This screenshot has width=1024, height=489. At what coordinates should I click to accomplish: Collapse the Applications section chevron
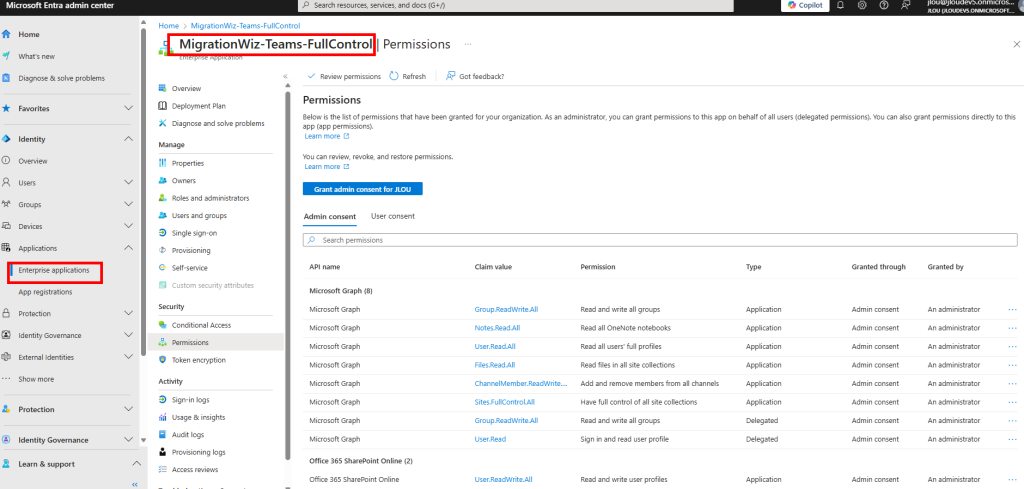point(128,248)
